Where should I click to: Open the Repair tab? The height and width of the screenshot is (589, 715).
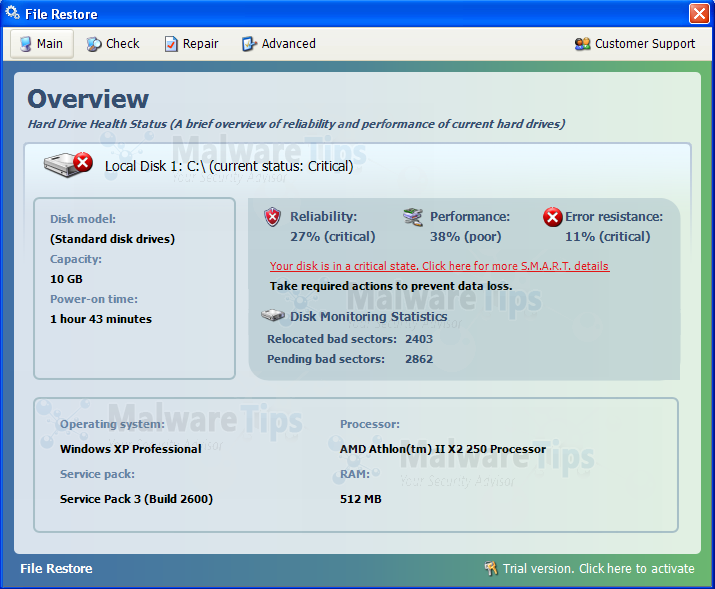click(192, 44)
